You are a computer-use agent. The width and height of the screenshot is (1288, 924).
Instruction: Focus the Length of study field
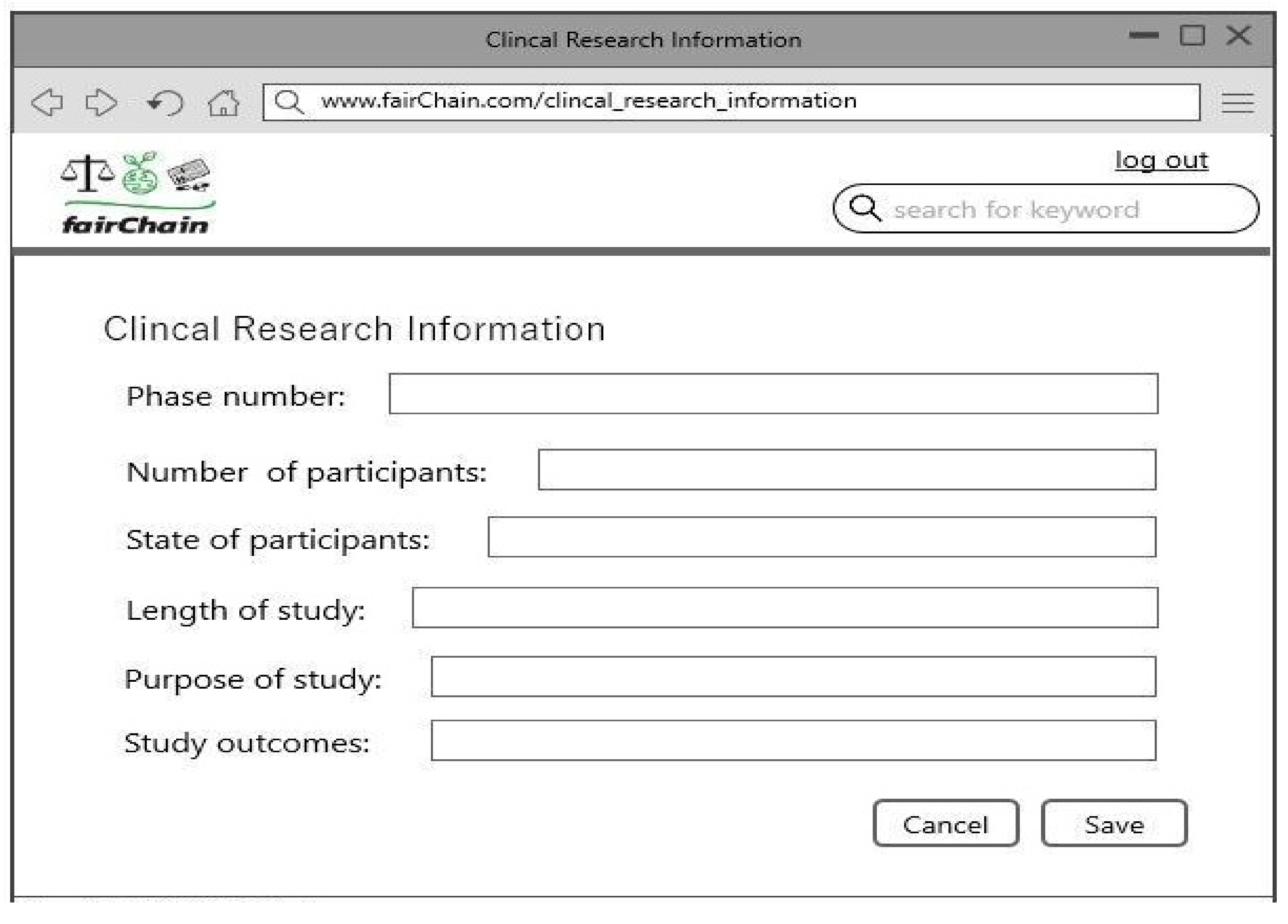pyautogui.click(x=784, y=608)
